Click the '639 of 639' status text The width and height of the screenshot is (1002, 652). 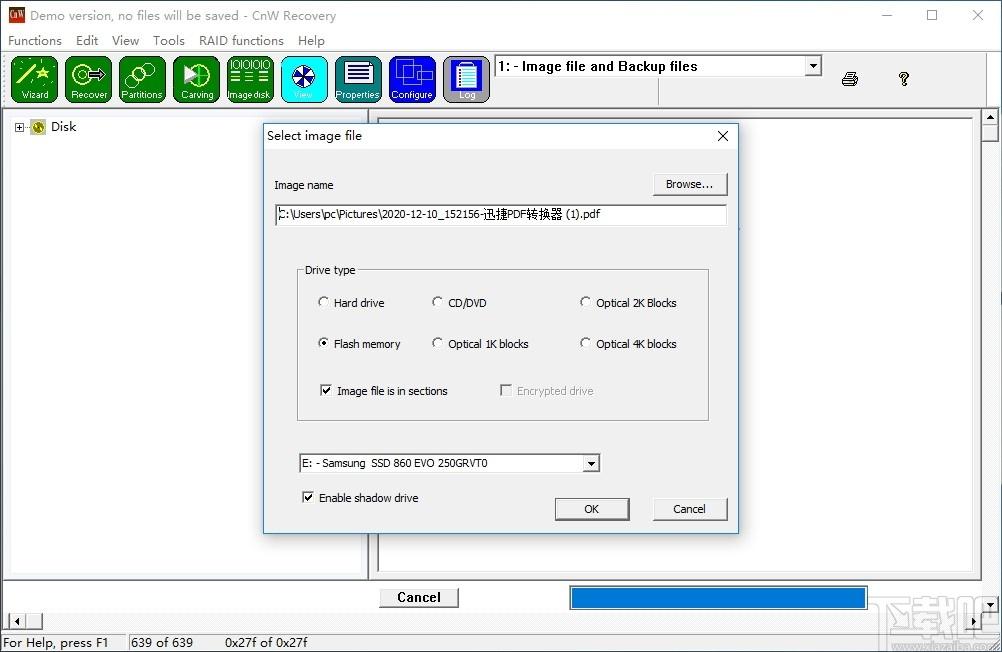(162, 642)
